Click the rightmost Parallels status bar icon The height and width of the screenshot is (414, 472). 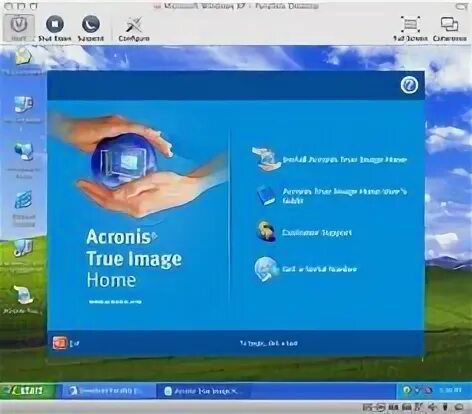(459, 407)
